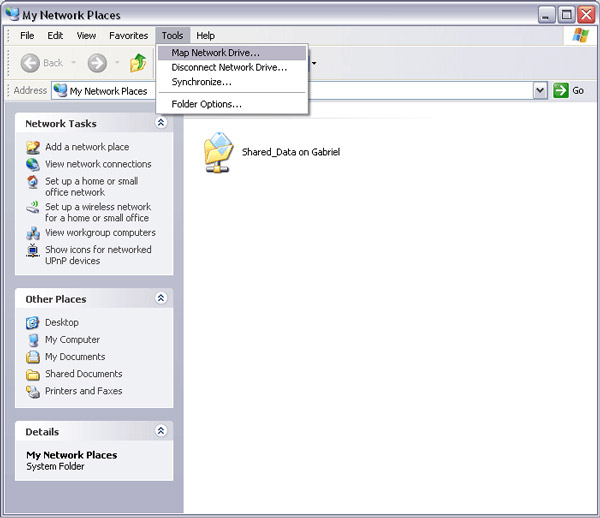600x518 pixels.
Task: Click the address bar network icon
Action: pyautogui.click(x=60, y=91)
